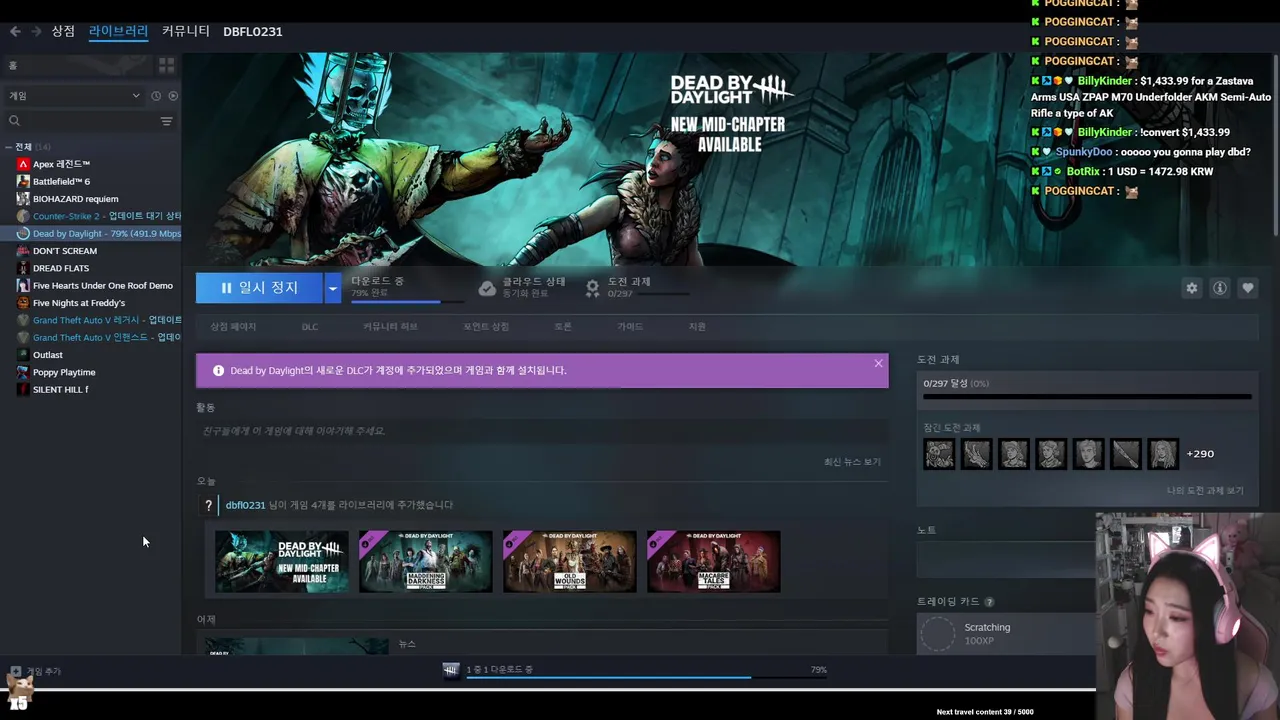
Task: Click the 게임 추가 button
Action: click(x=36, y=671)
